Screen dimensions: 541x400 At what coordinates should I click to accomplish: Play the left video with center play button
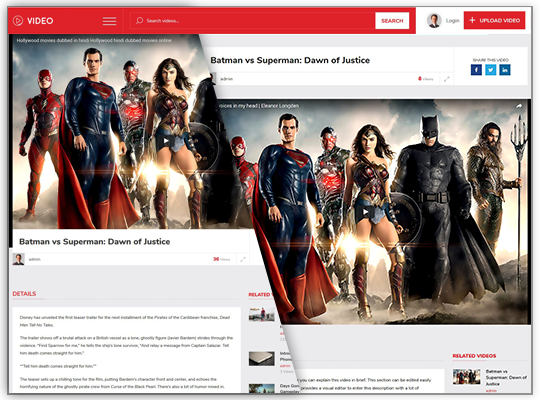tap(166, 140)
